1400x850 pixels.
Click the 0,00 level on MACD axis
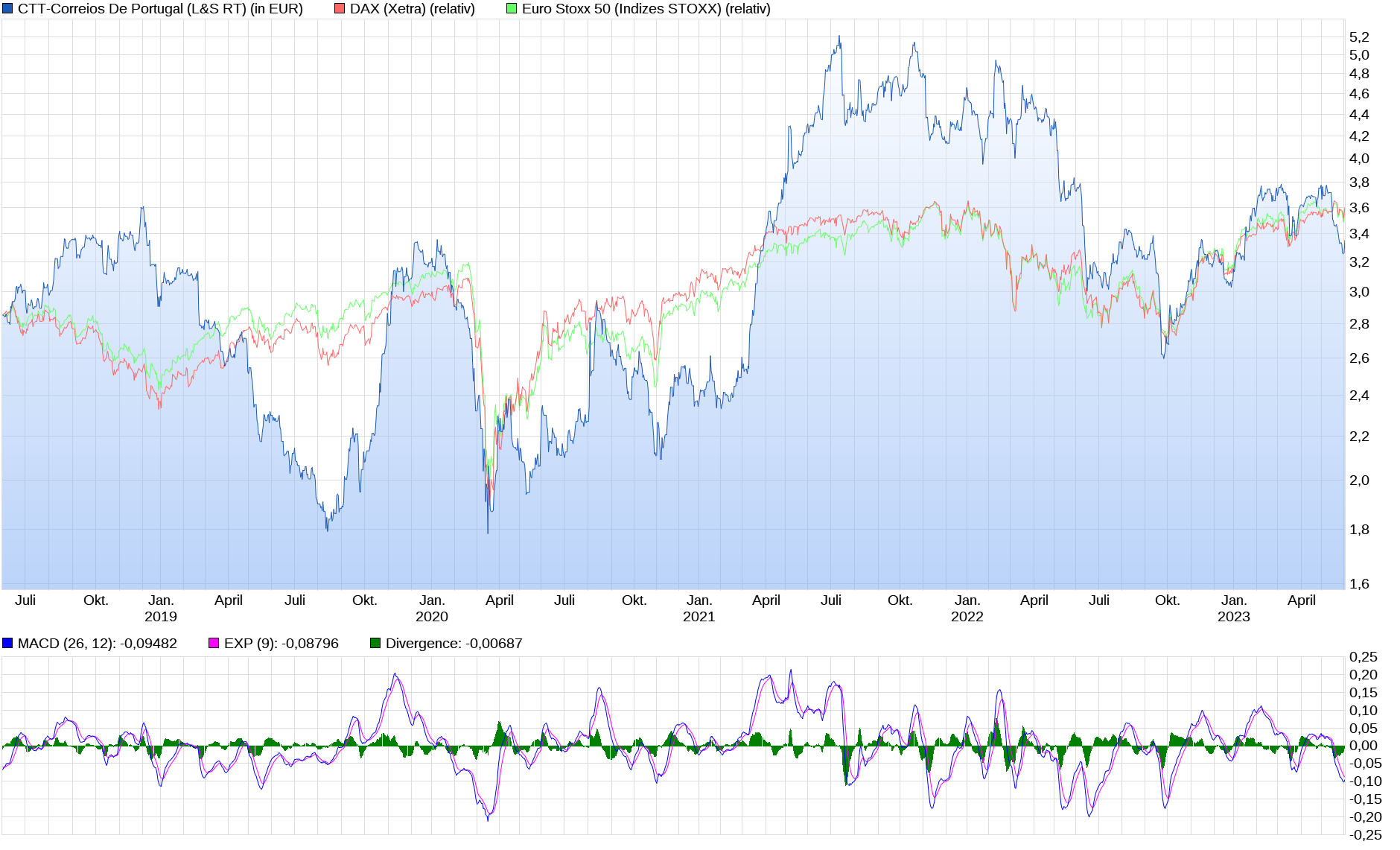[1363, 746]
